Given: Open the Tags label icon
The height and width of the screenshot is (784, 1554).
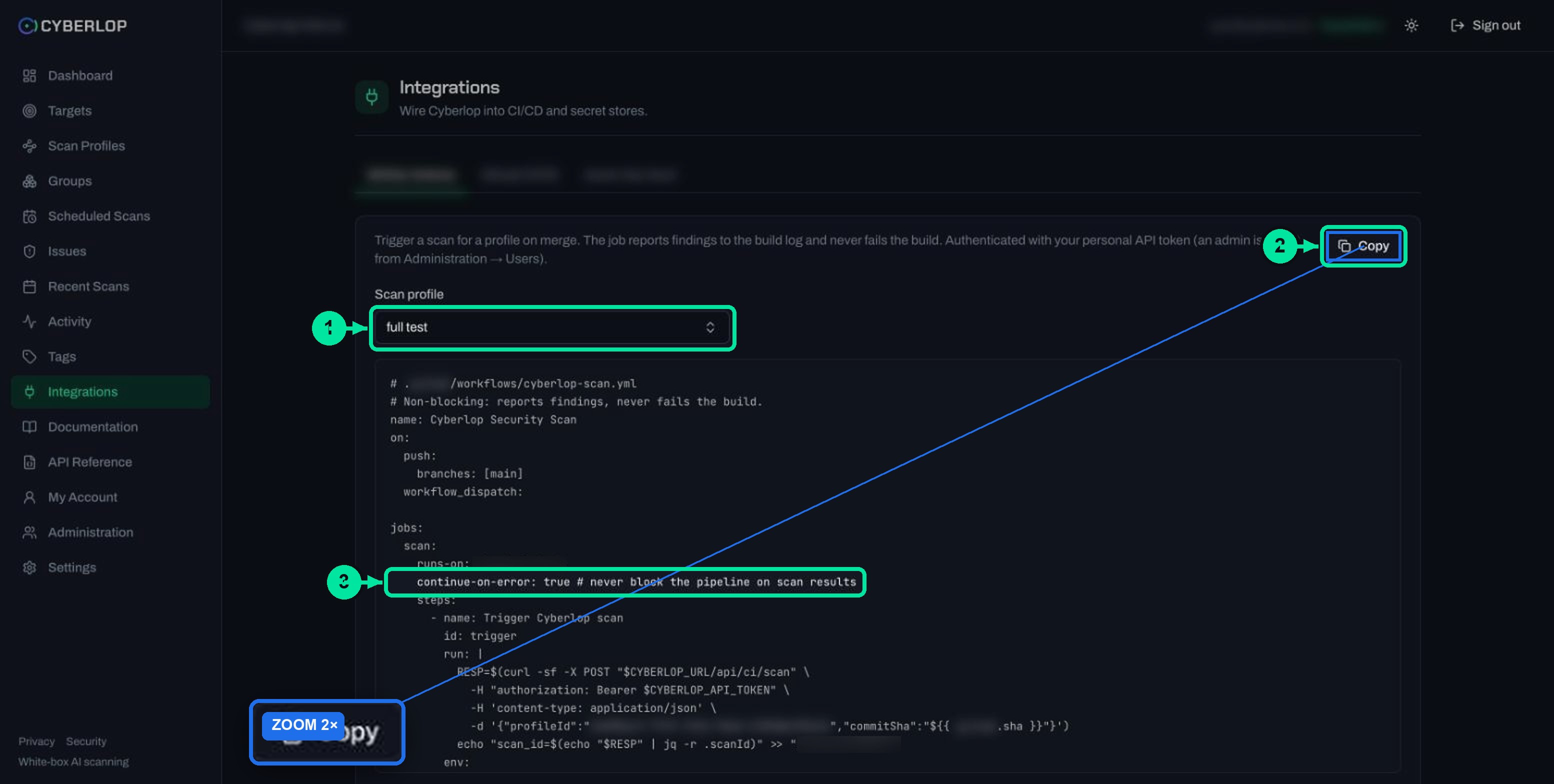Looking at the screenshot, I should (29, 356).
